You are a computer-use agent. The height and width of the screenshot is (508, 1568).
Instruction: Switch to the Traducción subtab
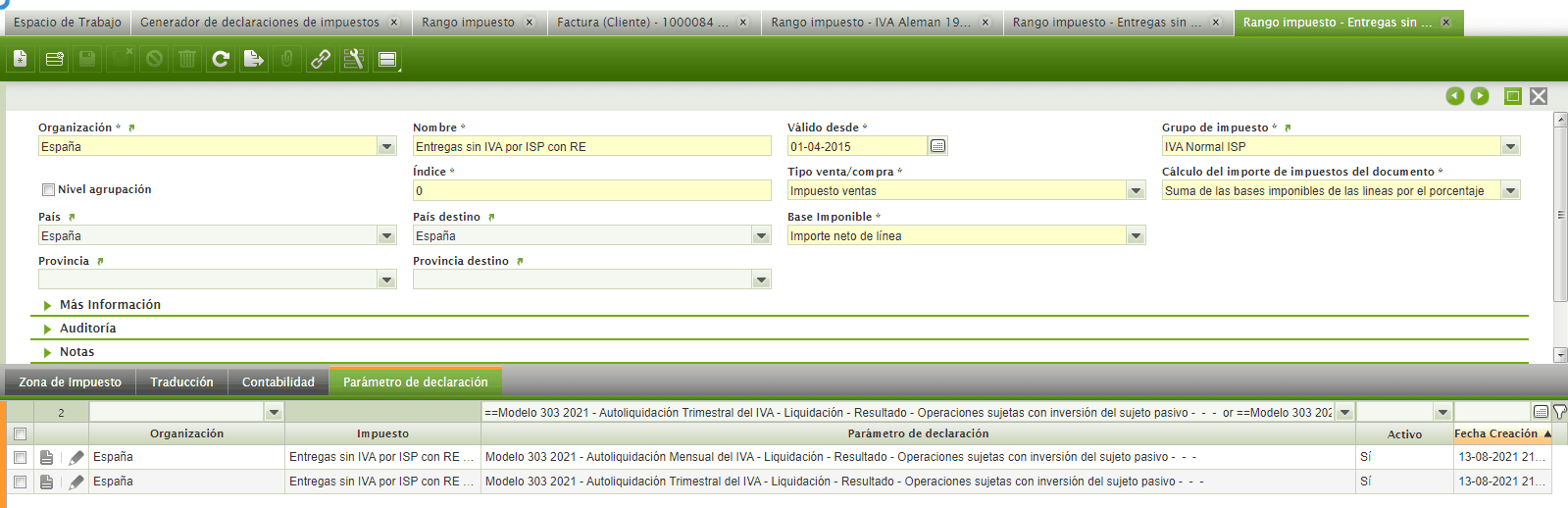(x=181, y=382)
